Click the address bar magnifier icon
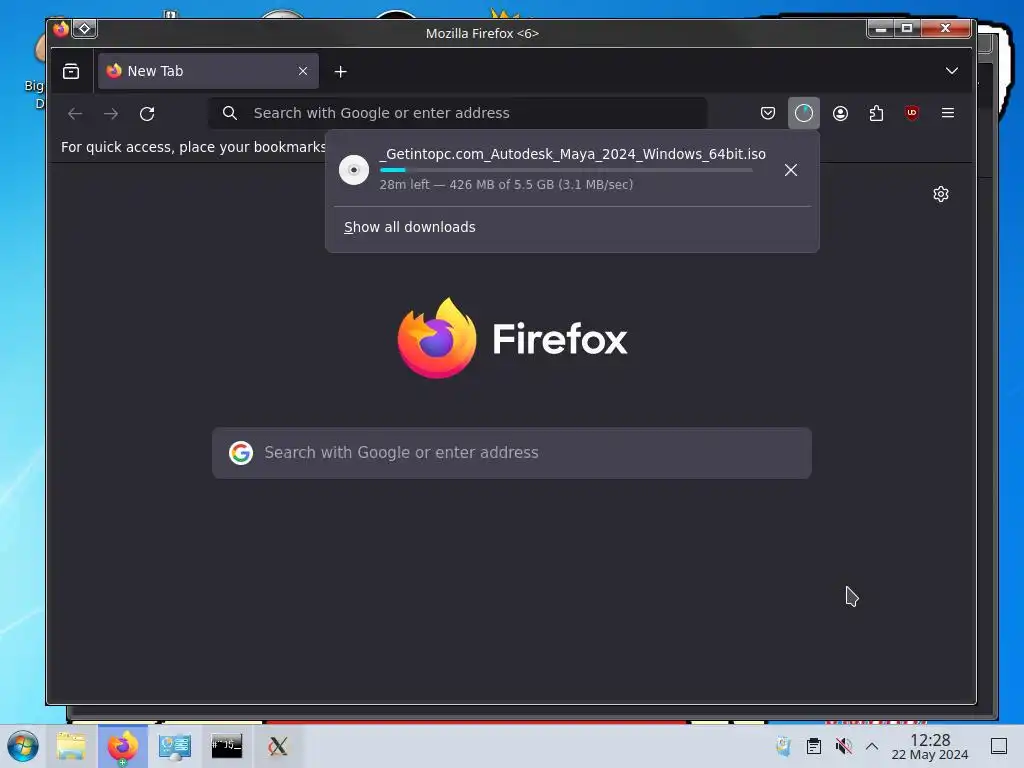Image resolution: width=1024 pixels, height=768 pixels. coord(229,113)
